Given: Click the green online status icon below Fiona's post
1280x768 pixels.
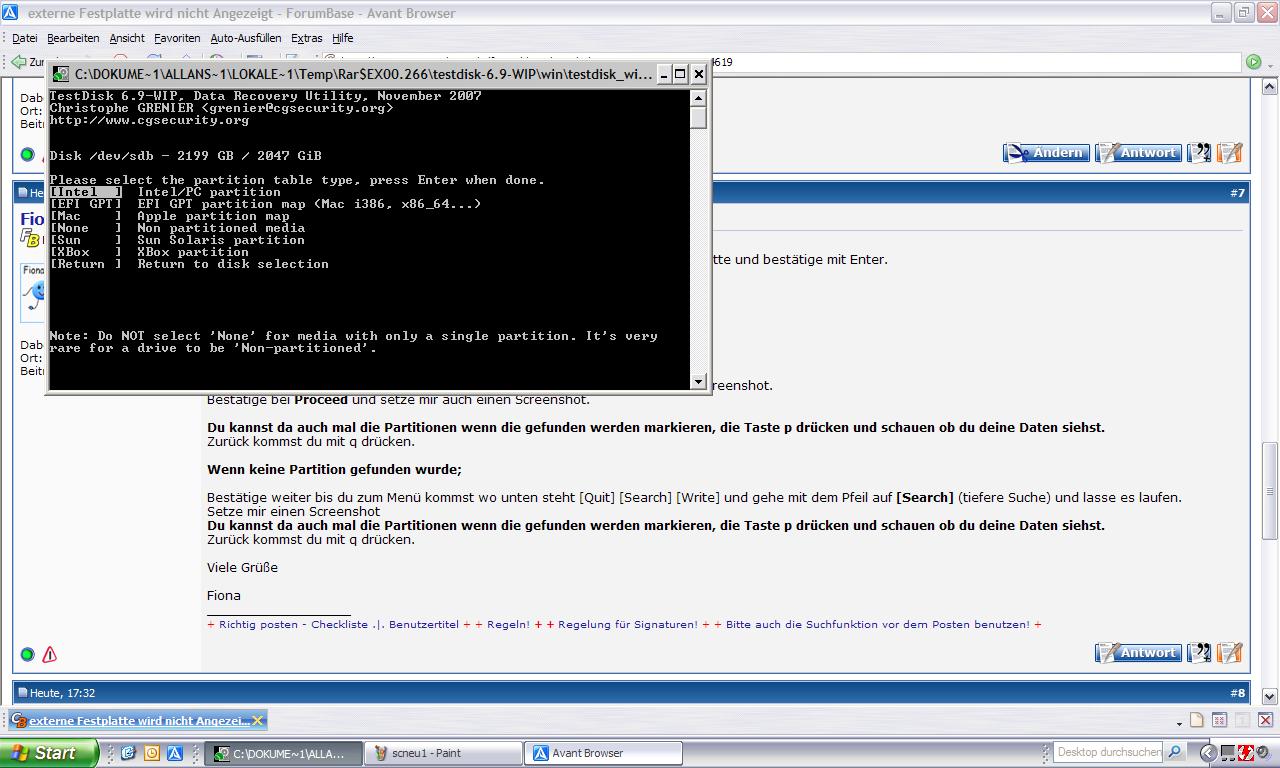Looking at the screenshot, I should [x=27, y=655].
